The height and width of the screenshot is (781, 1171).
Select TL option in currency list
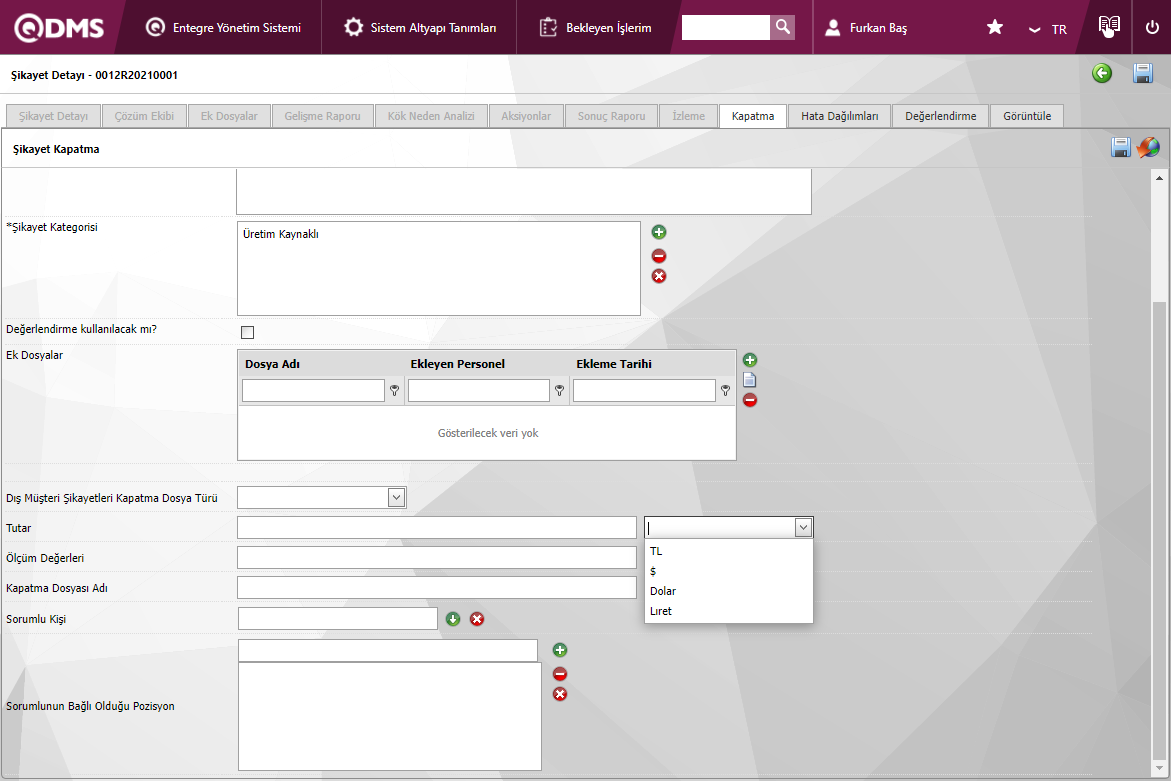[x=656, y=551]
